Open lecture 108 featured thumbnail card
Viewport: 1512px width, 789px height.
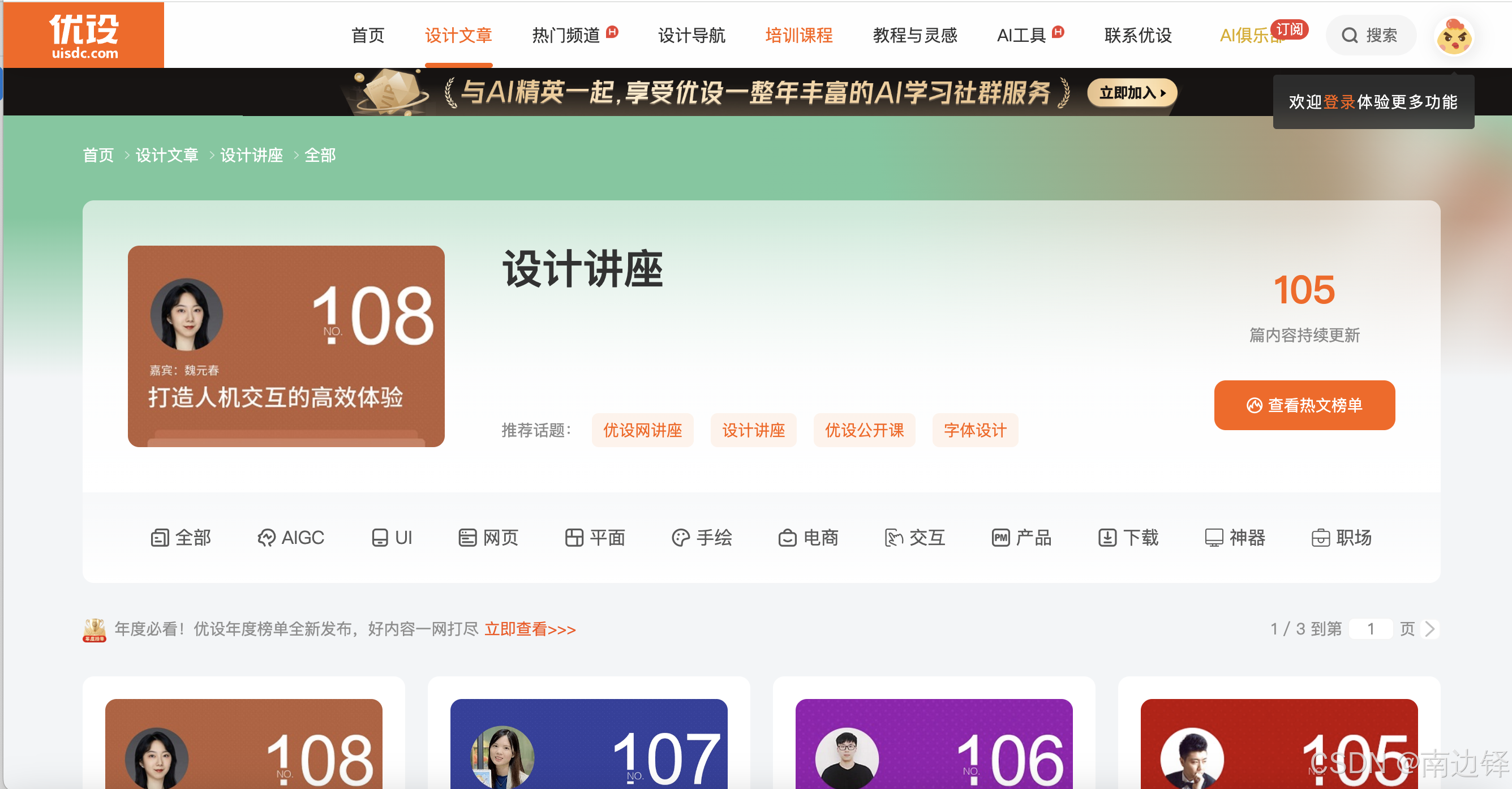coord(286,346)
